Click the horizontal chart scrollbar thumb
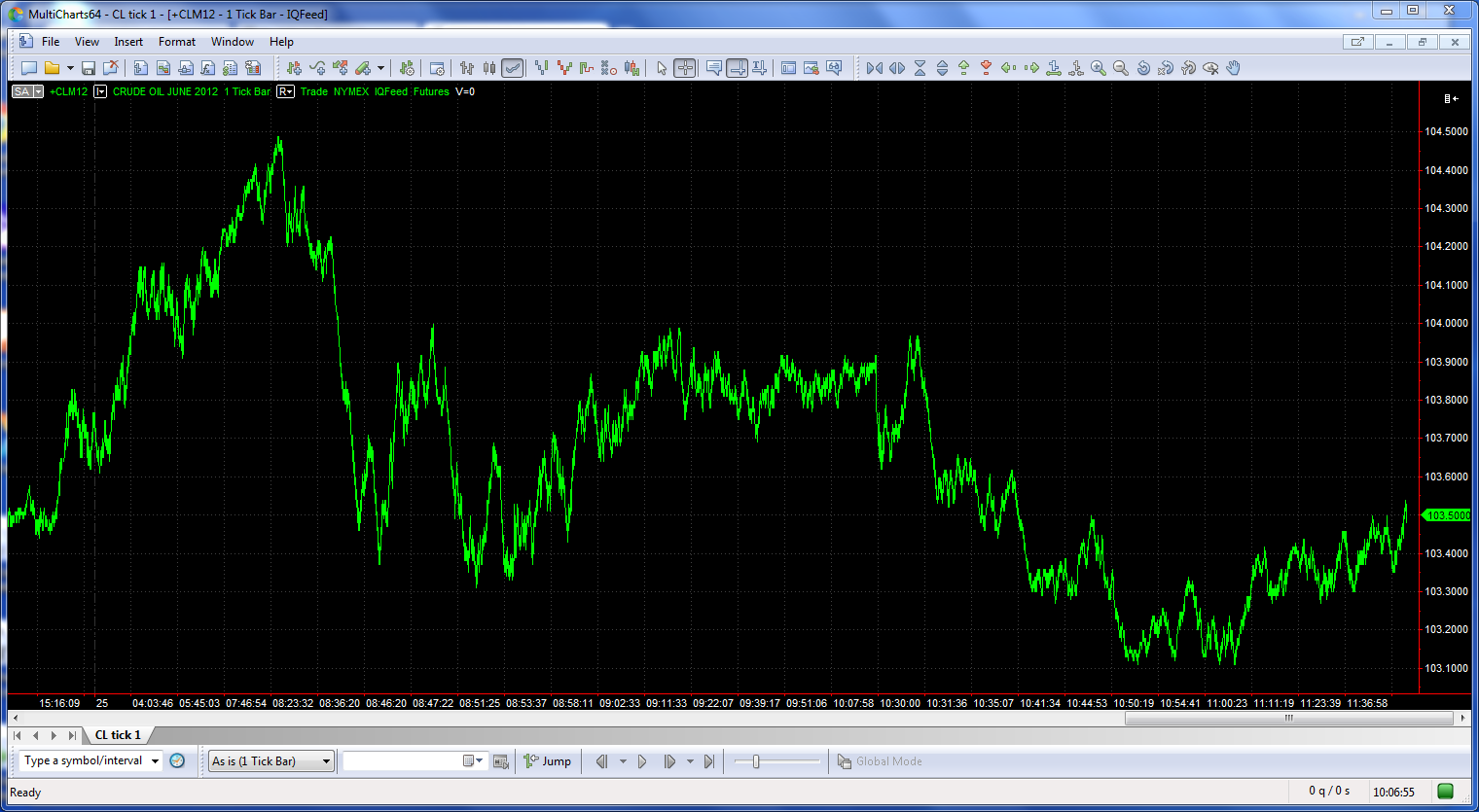Image resolution: width=1479 pixels, height=812 pixels. [1289, 719]
